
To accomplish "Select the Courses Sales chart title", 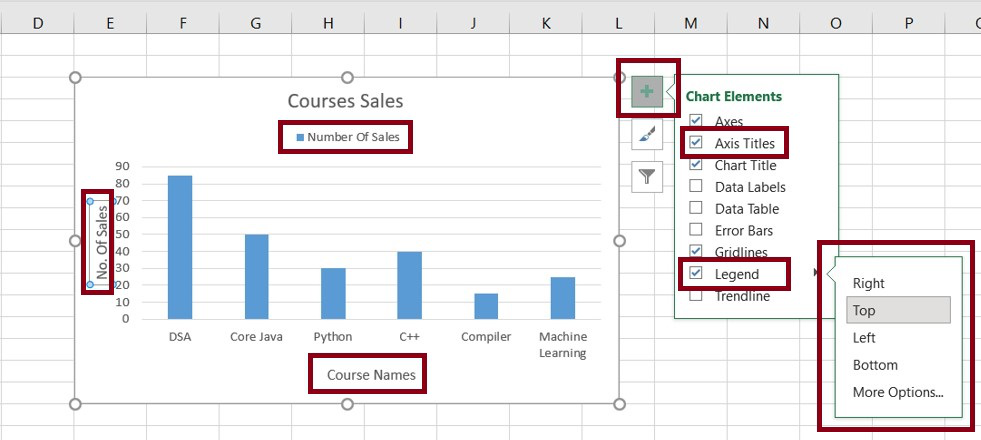I will 345,100.
